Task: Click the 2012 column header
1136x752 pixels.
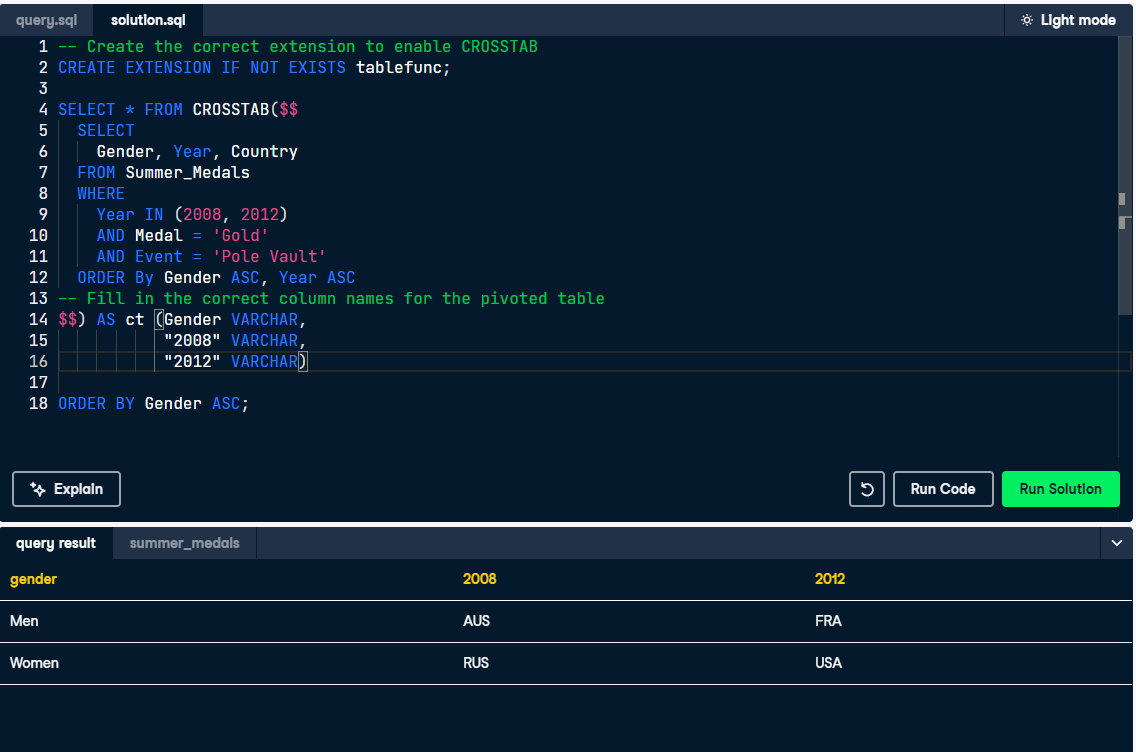Action: coord(830,579)
